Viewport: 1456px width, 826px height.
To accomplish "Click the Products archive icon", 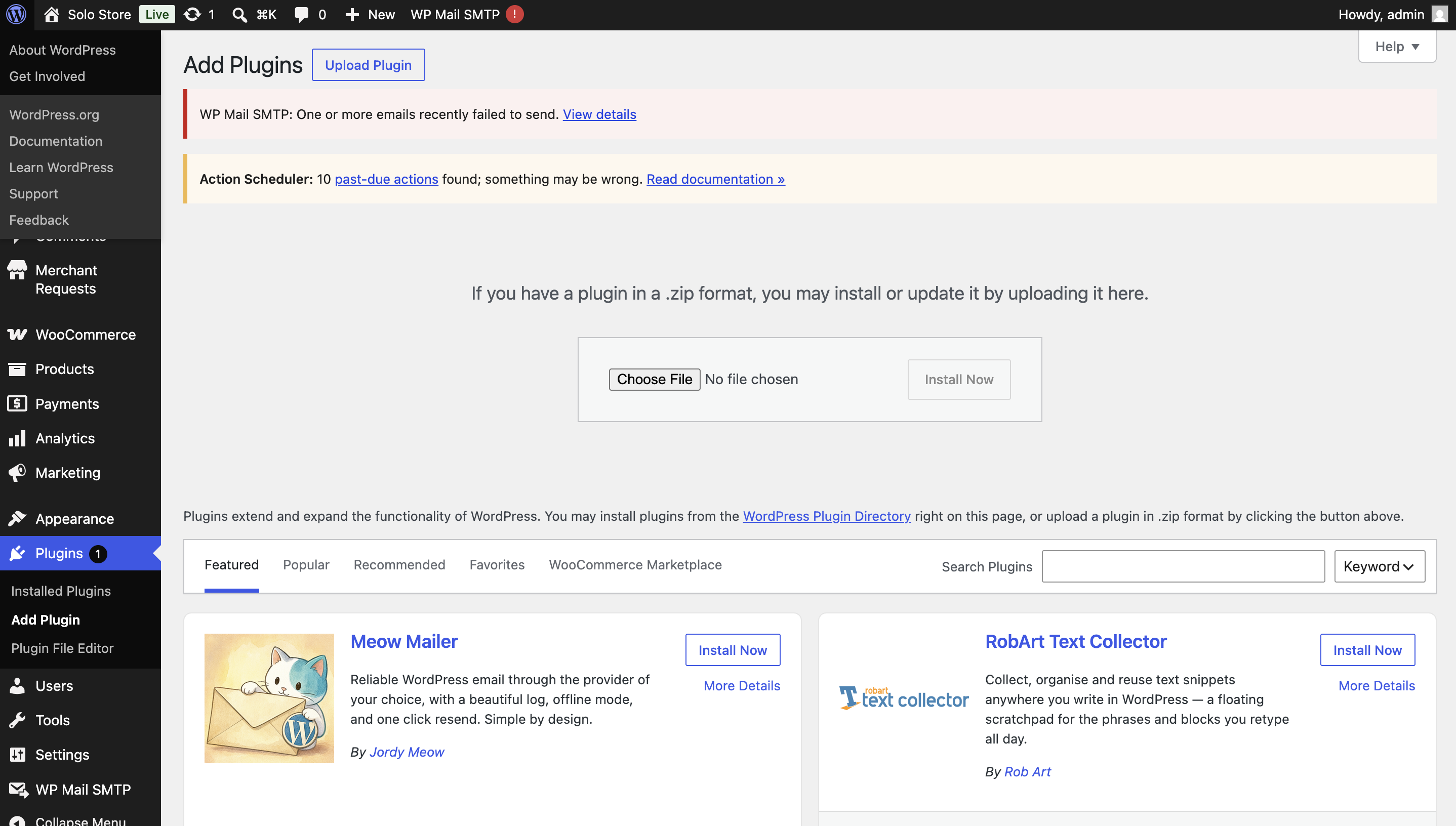I will click(17, 369).
